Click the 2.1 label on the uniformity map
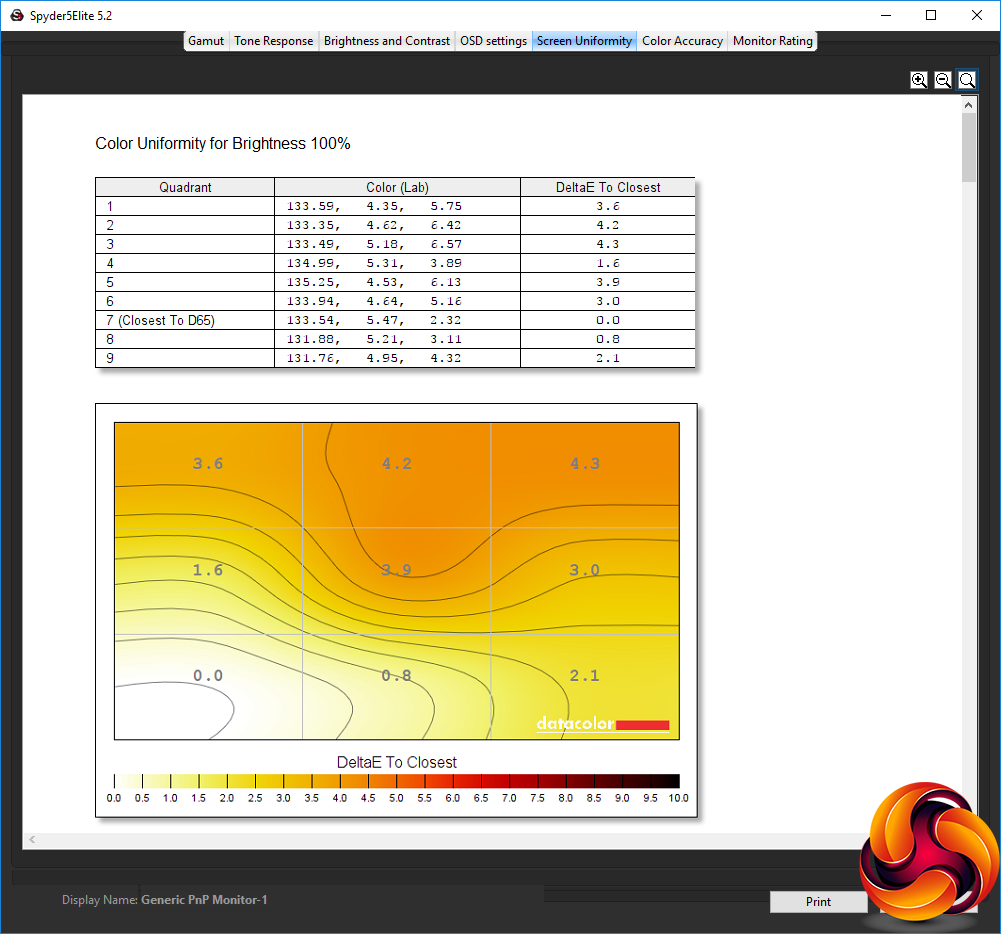Viewport: 1001px width, 934px height. pos(585,675)
